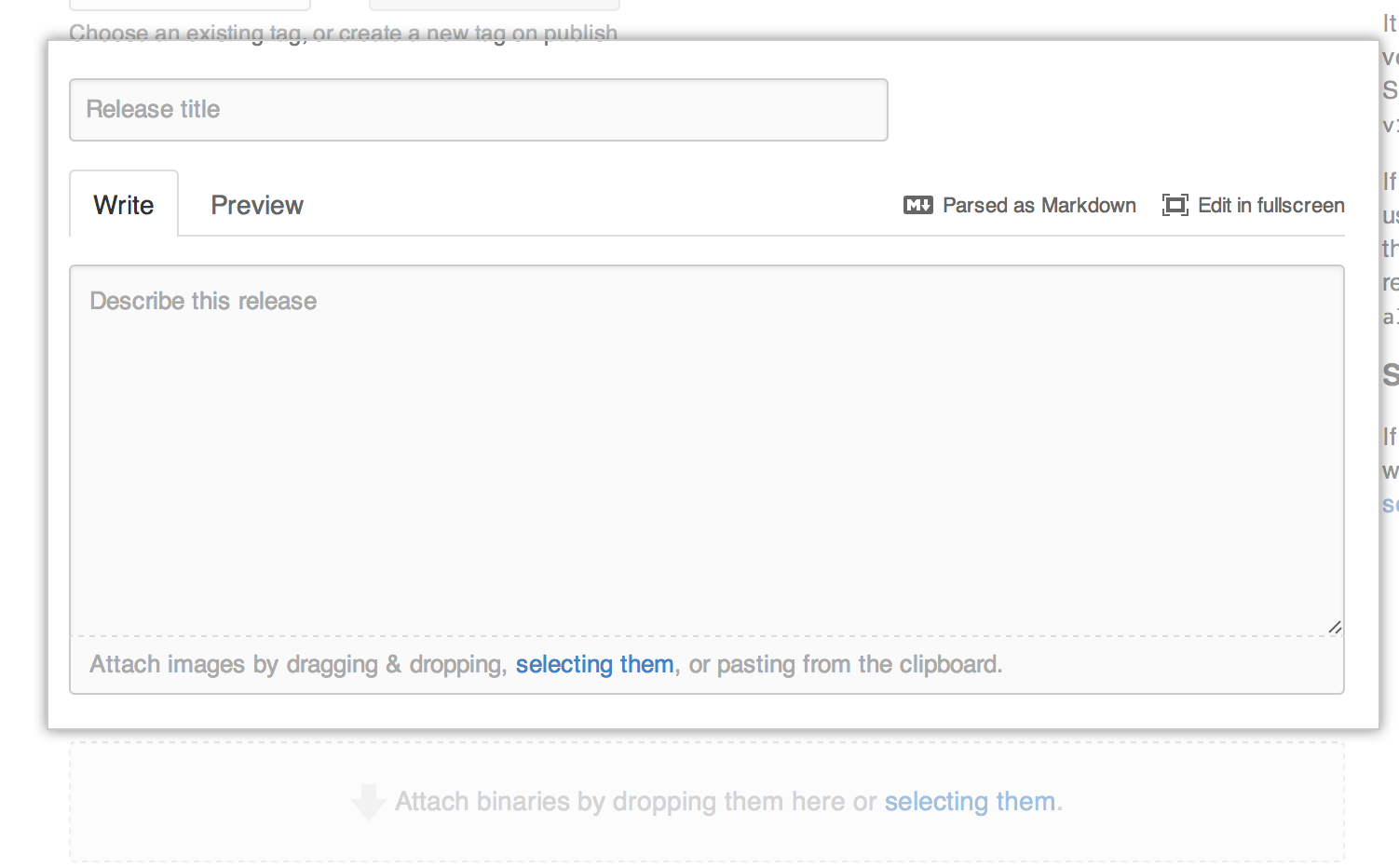The height and width of the screenshot is (868, 1399).
Task: Grab the textarea resize handle corner
Action: [x=1335, y=628]
